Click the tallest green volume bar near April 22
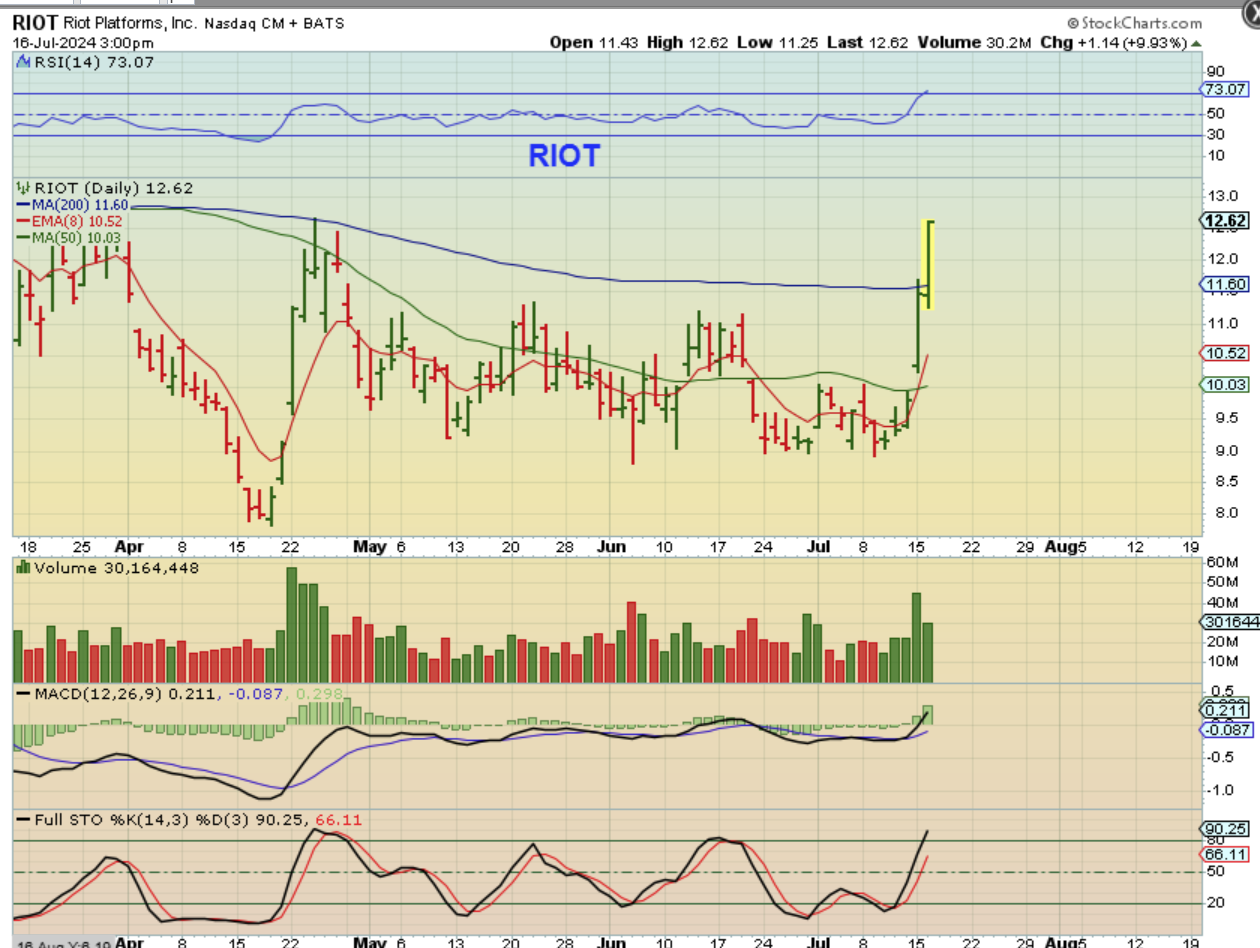The width and height of the screenshot is (1260, 948). tap(292, 624)
